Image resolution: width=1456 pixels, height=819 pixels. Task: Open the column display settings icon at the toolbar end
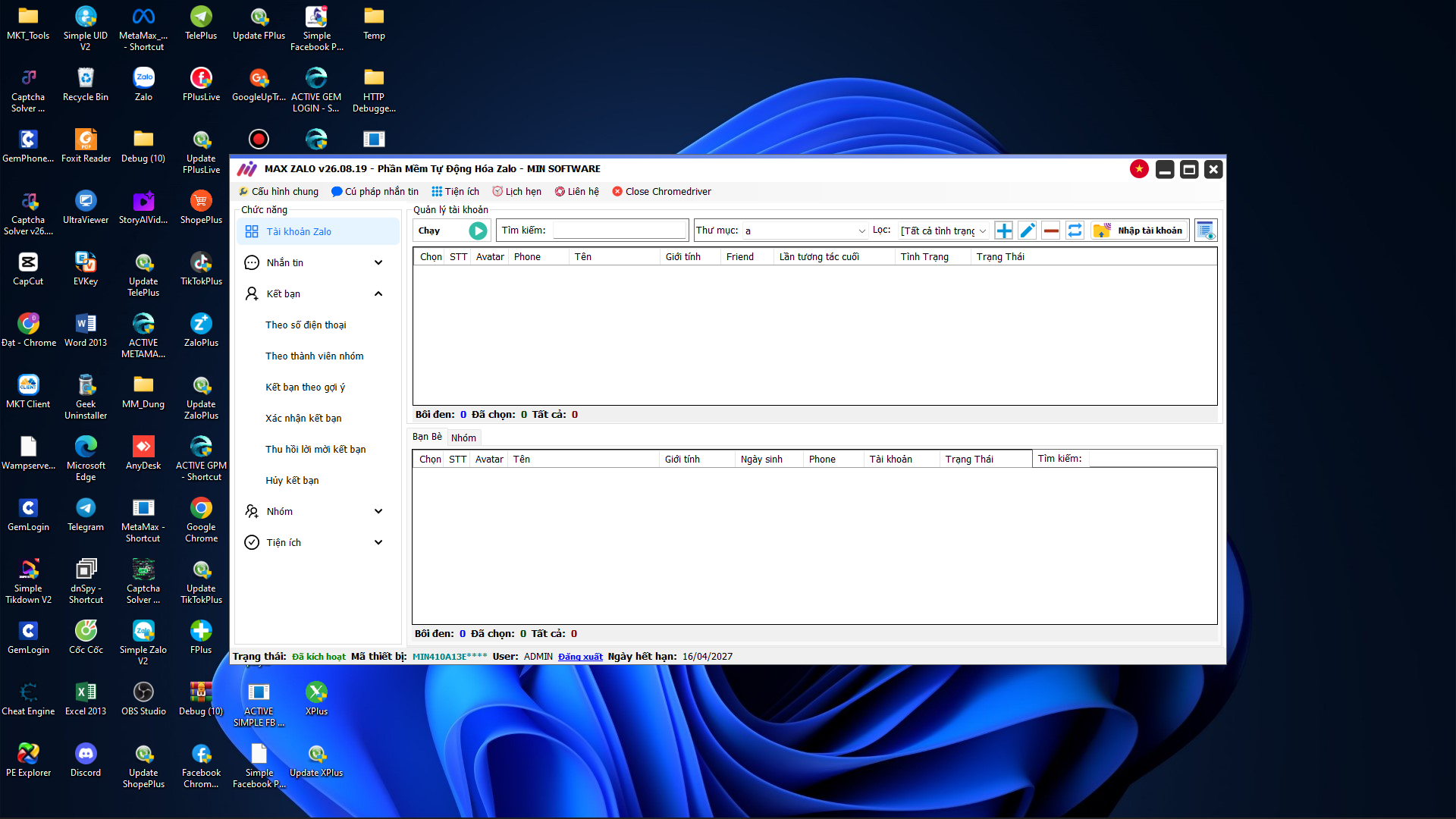pyautogui.click(x=1206, y=231)
